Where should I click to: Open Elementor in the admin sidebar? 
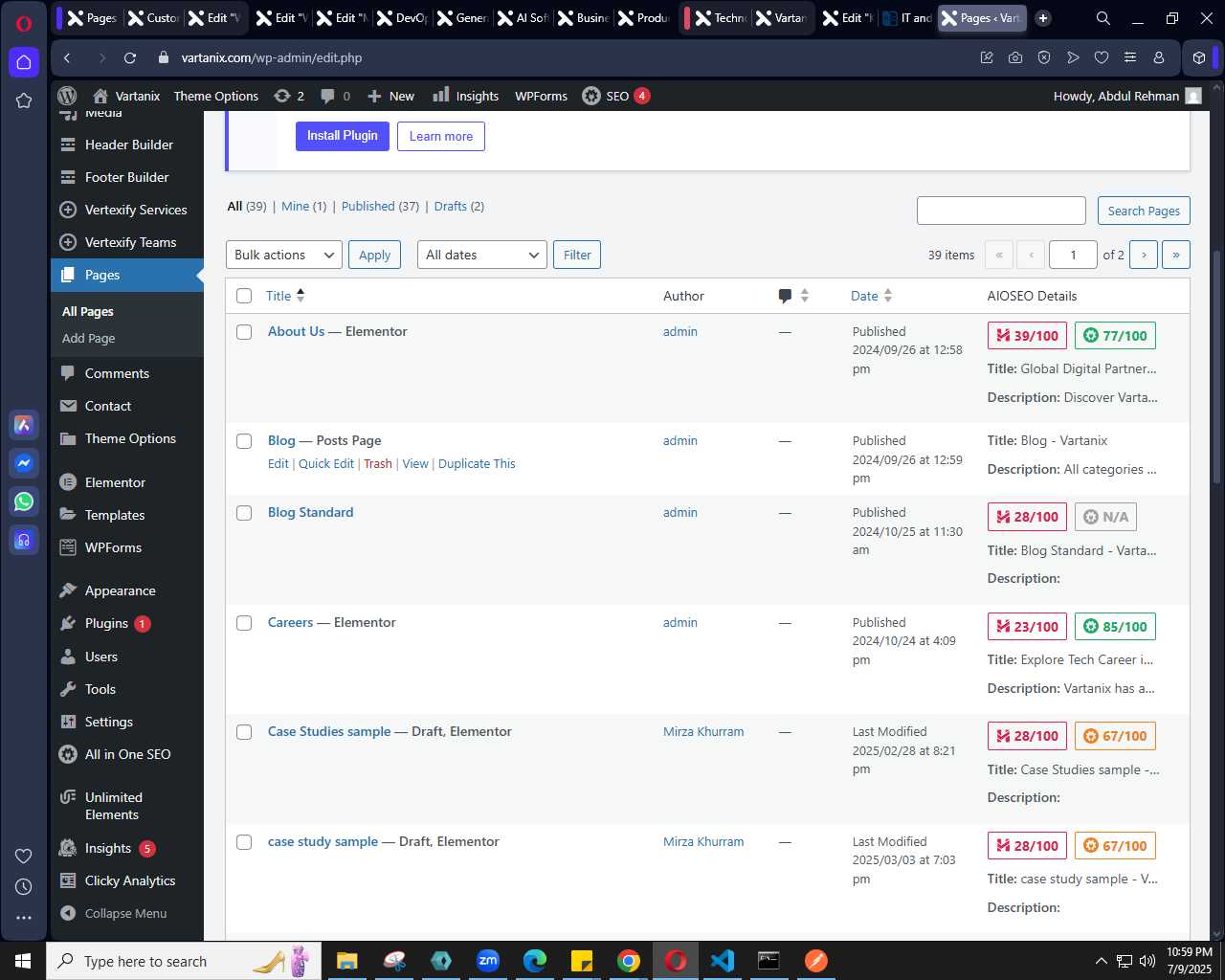pyautogui.click(x=115, y=482)
